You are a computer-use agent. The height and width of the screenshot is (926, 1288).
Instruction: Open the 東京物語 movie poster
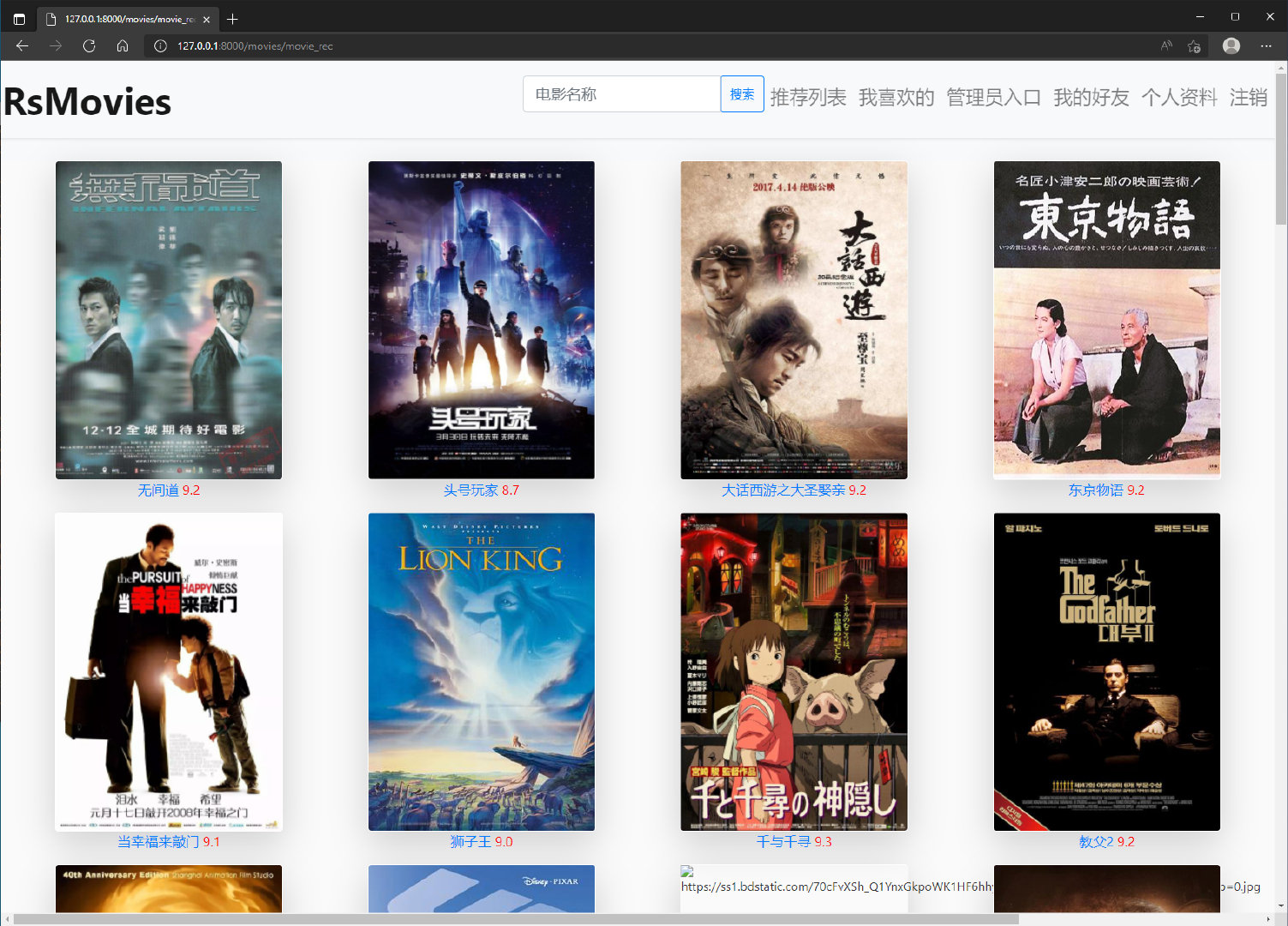pyautogui.click(x=1107, y=320)
